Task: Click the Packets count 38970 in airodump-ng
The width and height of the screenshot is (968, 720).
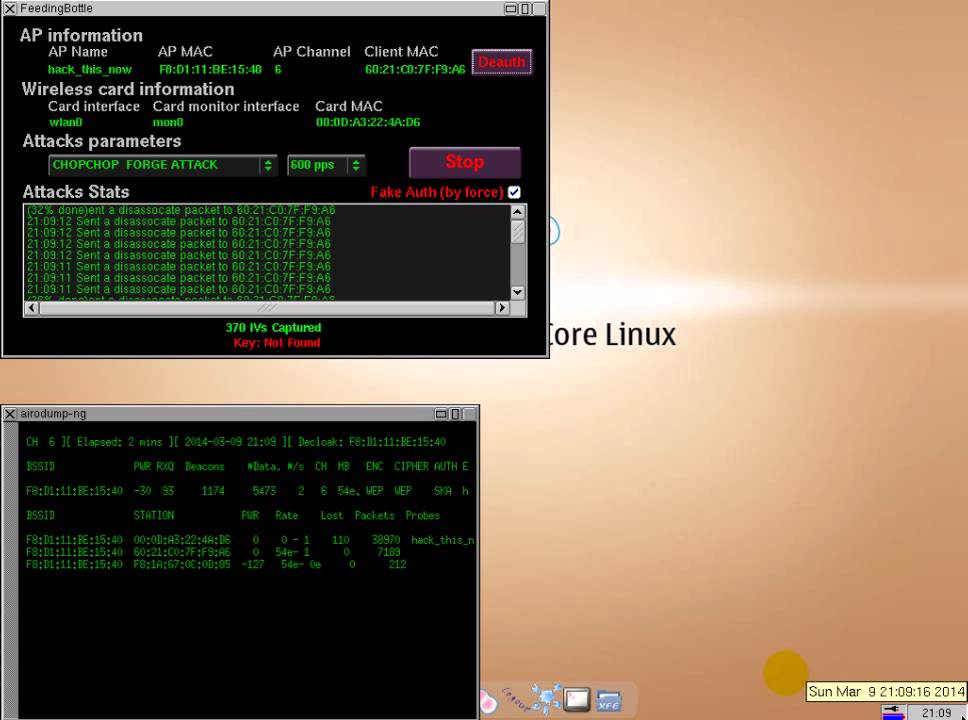Action: [386, 540]
